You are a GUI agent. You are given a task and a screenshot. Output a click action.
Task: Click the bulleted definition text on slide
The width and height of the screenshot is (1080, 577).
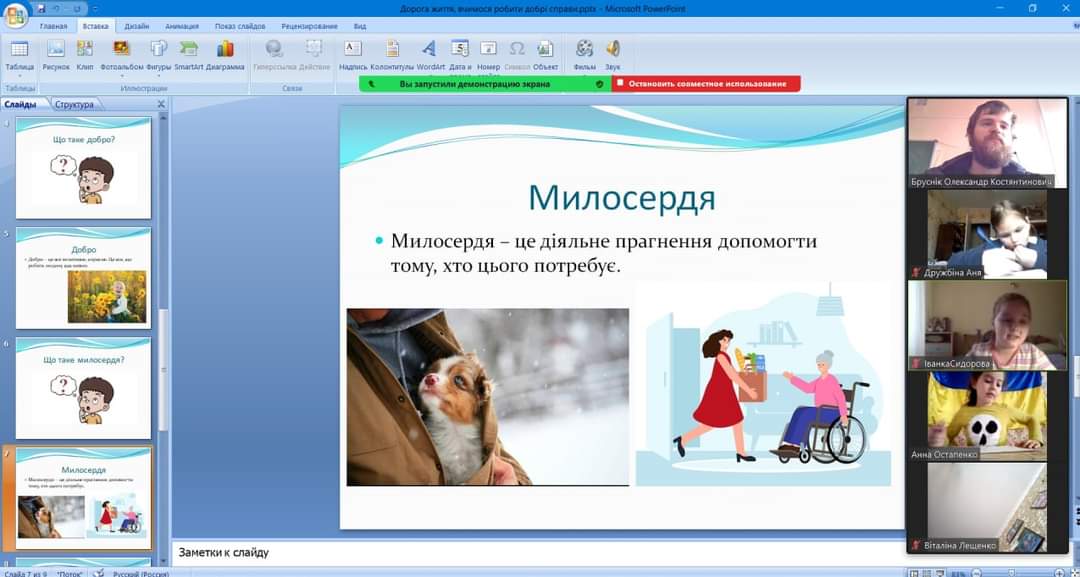tap(604, 253)
